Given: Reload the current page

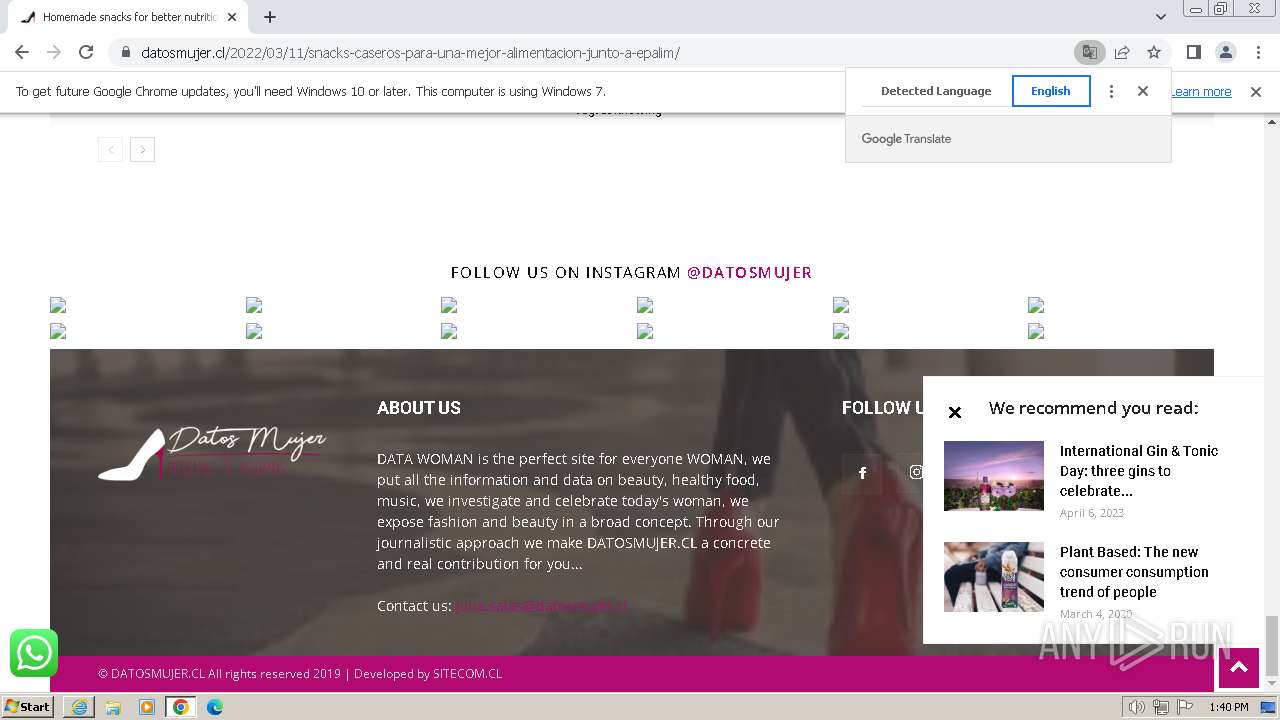Looking at the screenshot, I should [x=86, y=52].
